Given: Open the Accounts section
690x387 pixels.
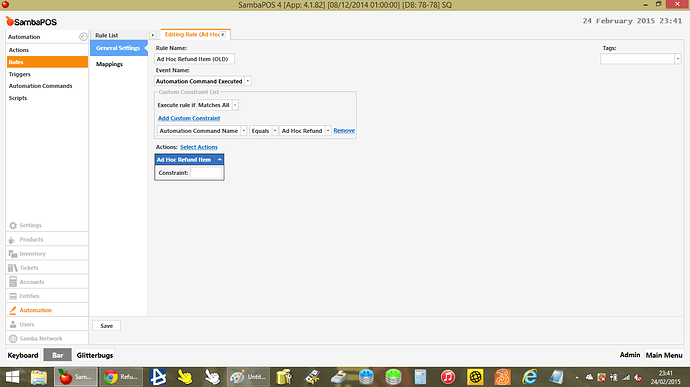Looking at the screenshot, I should (x=47, y=282).
